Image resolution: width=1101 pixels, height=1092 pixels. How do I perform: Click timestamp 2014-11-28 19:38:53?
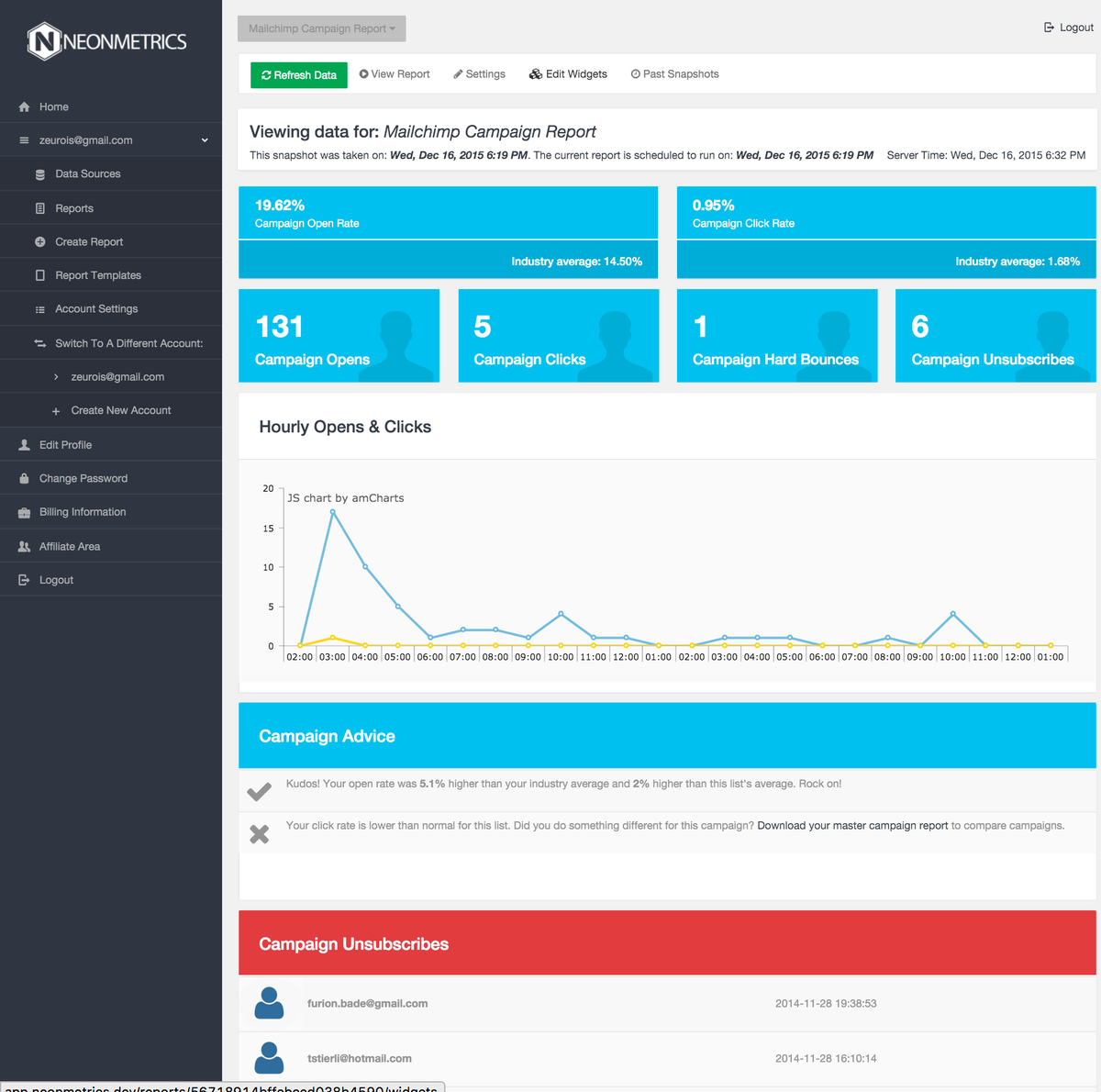[826, 1004]
